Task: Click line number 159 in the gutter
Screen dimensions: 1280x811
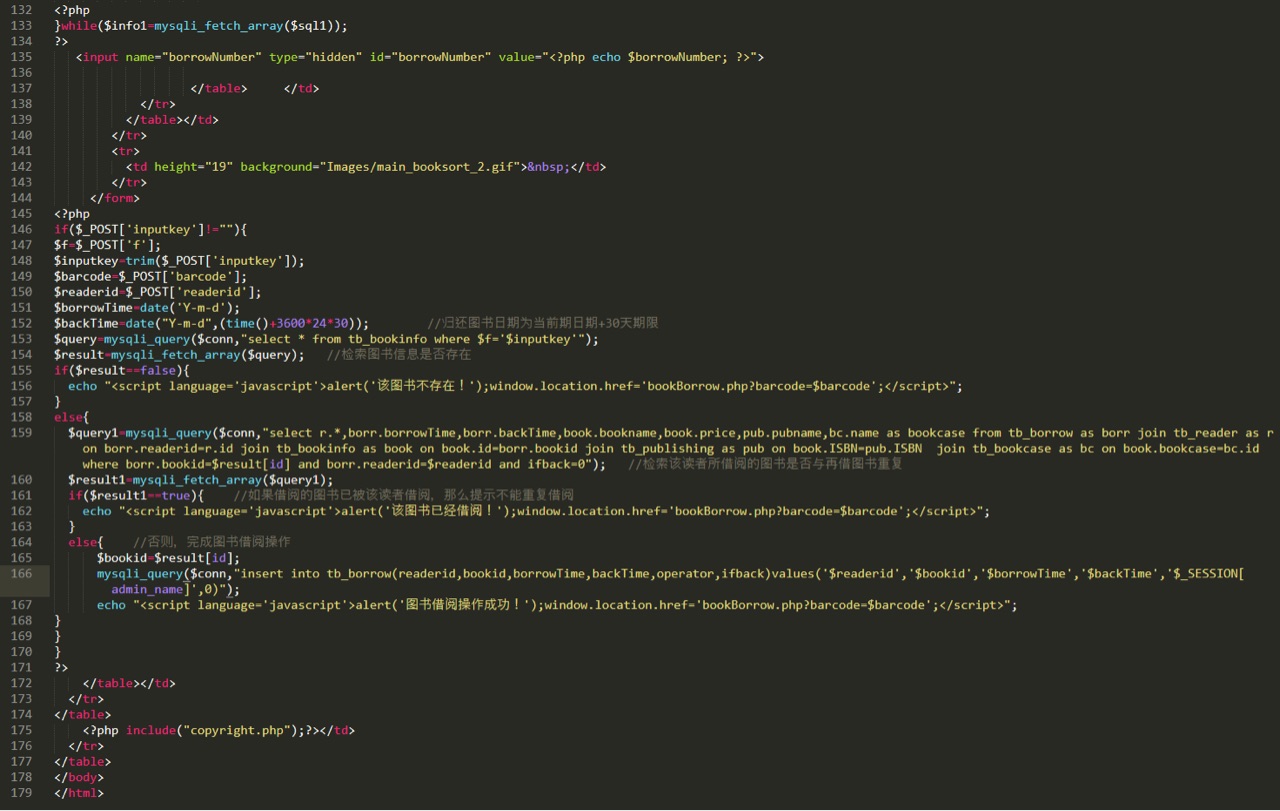Action: 21,433
